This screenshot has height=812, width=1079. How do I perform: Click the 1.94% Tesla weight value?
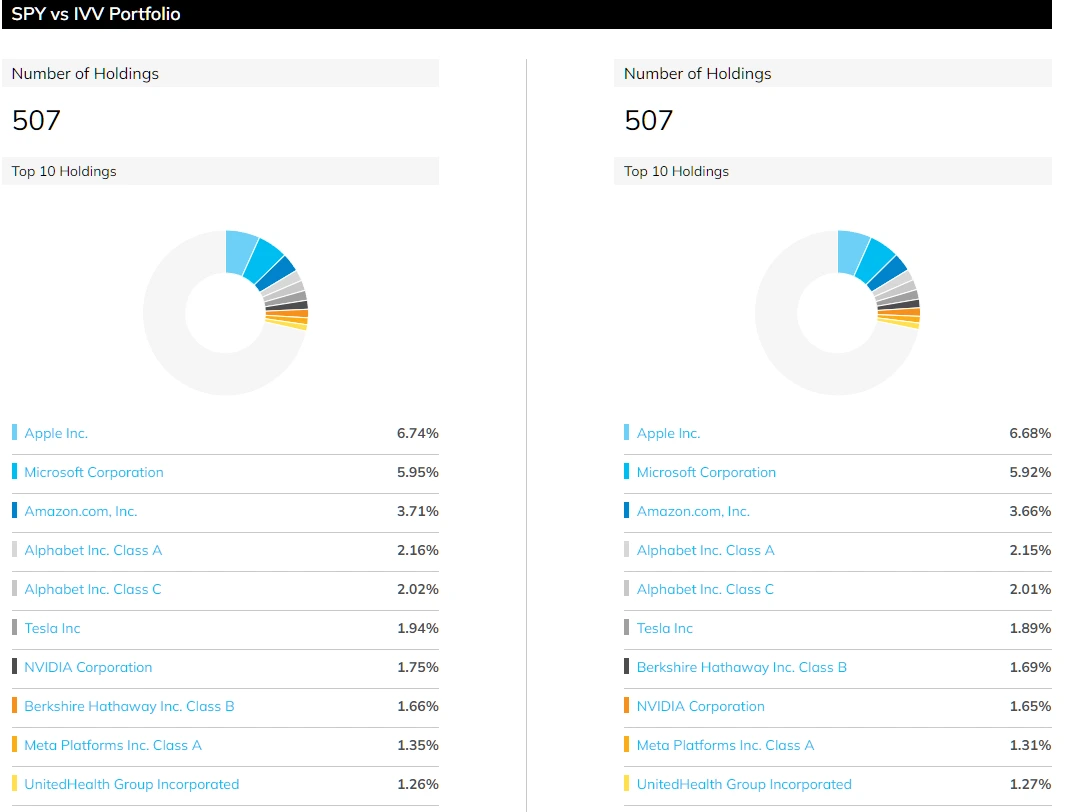click(x=418, y=628)
